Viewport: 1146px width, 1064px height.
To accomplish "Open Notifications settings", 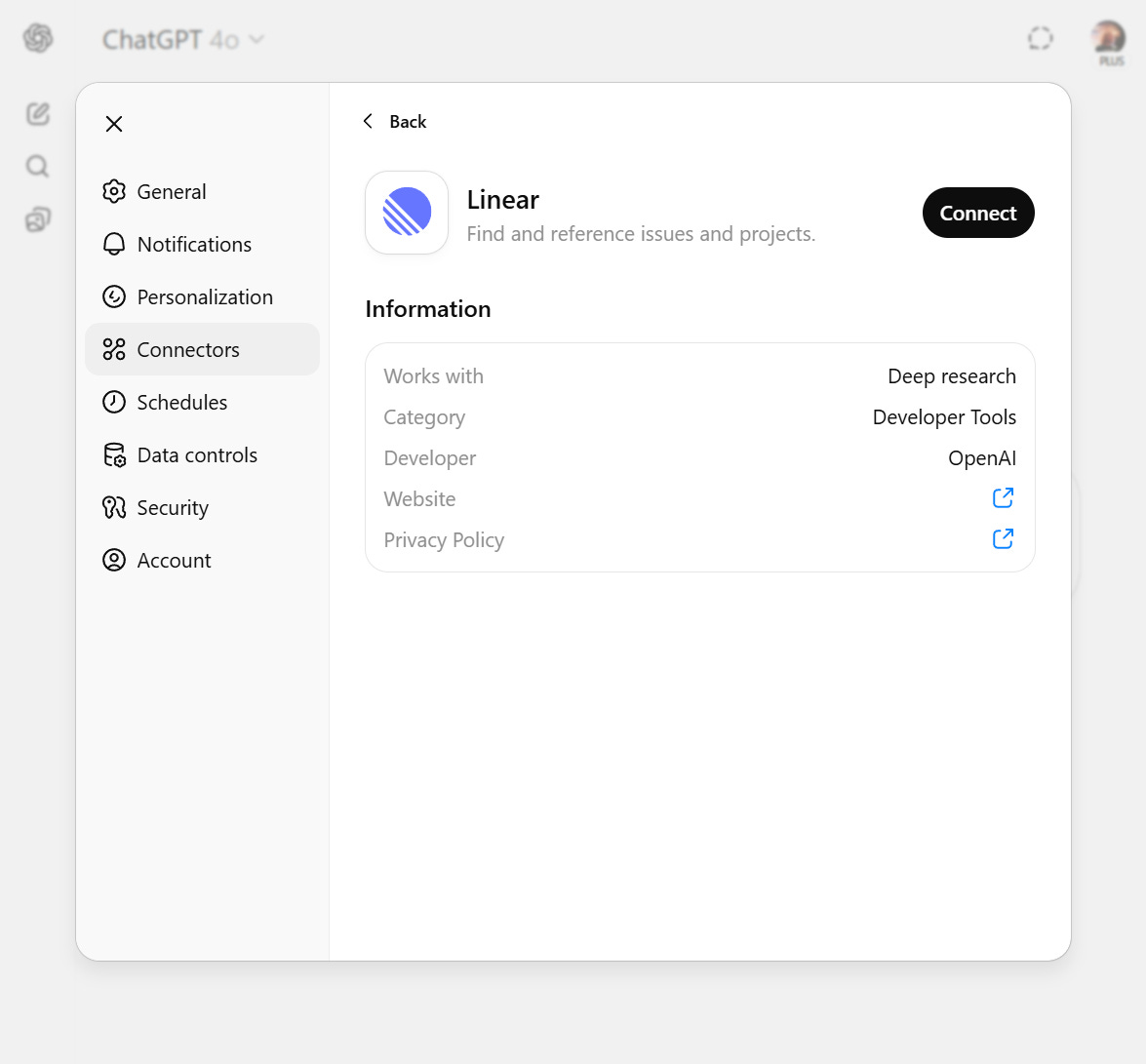I will click(203, 244).
